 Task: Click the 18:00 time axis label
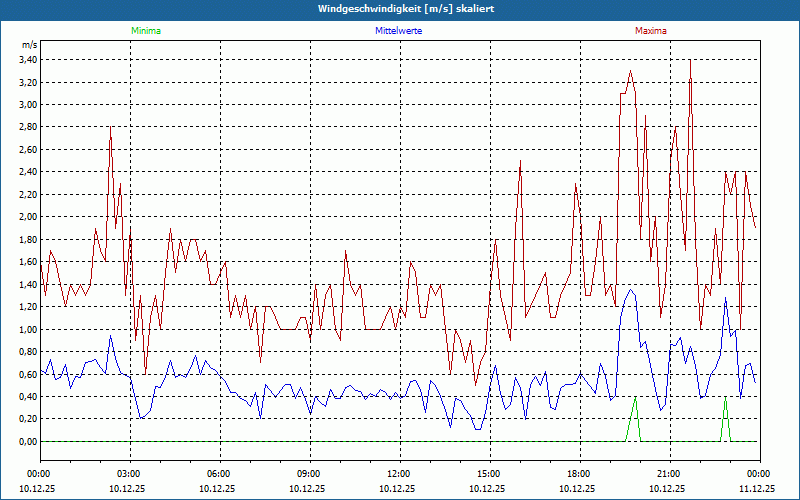577,474
